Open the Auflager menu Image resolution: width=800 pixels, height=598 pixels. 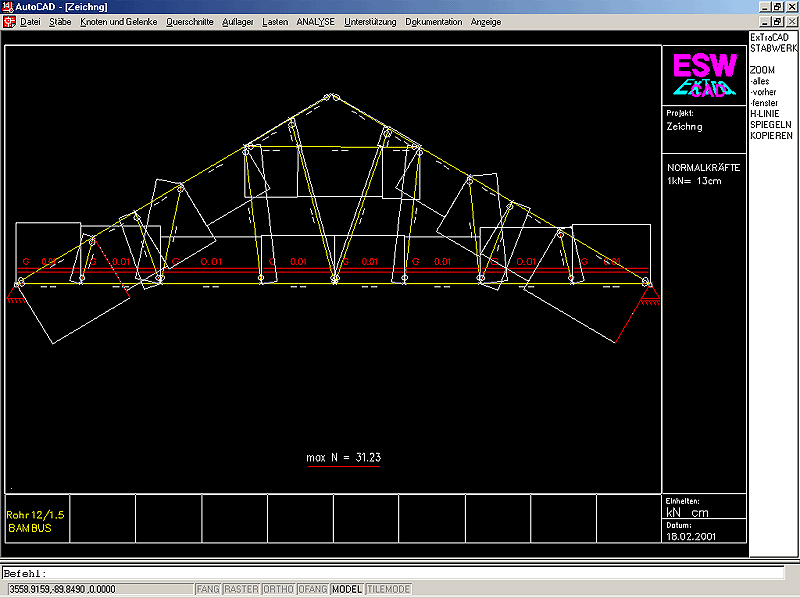(x=238, y=22)
